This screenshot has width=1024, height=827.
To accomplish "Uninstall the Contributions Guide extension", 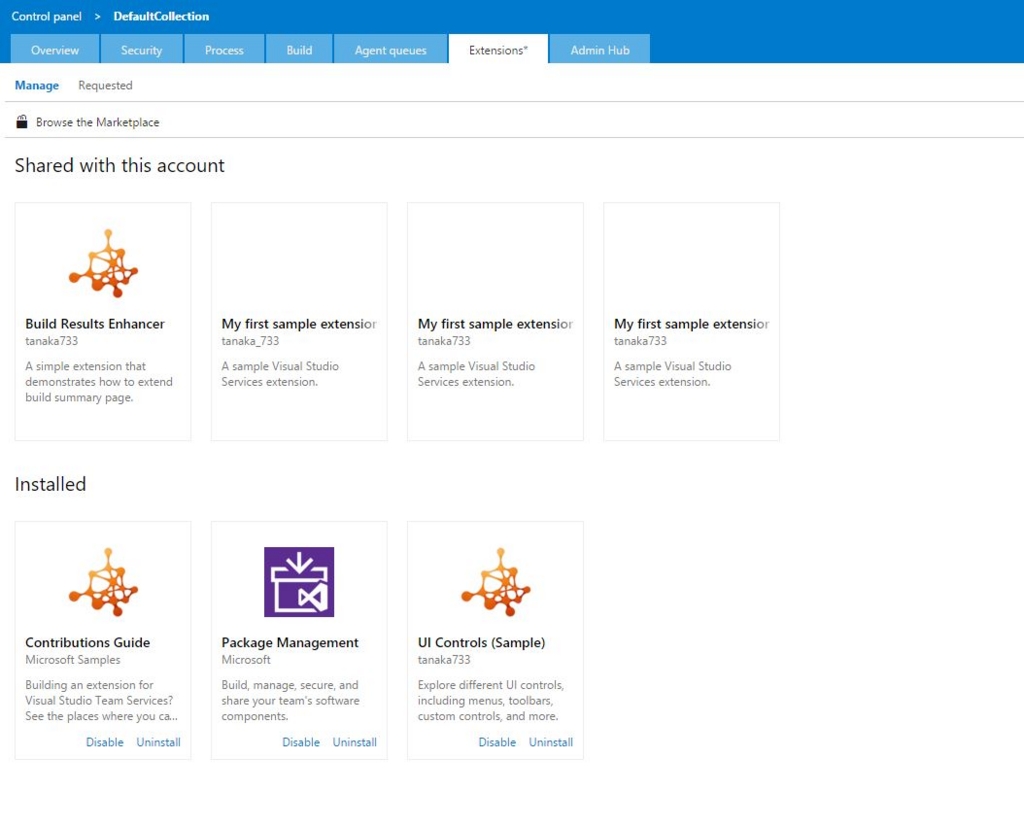I will coord(159,742).
